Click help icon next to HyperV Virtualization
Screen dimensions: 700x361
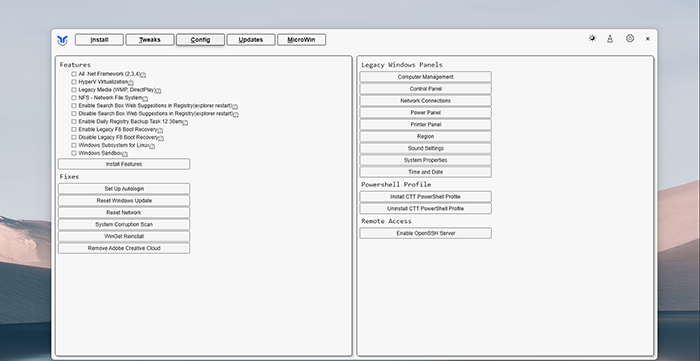pos(131,83)
